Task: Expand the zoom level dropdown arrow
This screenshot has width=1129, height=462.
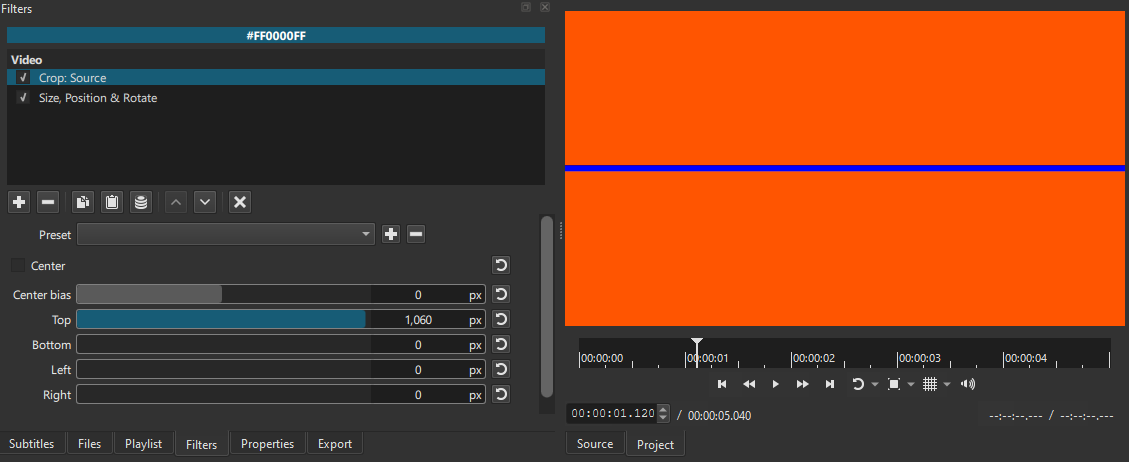Action: point(911,385)
